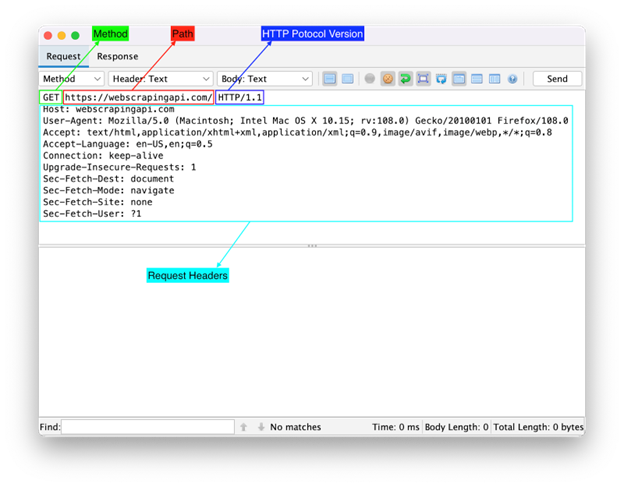Toggle the green follow-redirect arrow icon
This screenshot has height=487, width=624.
tap(405, 78)
